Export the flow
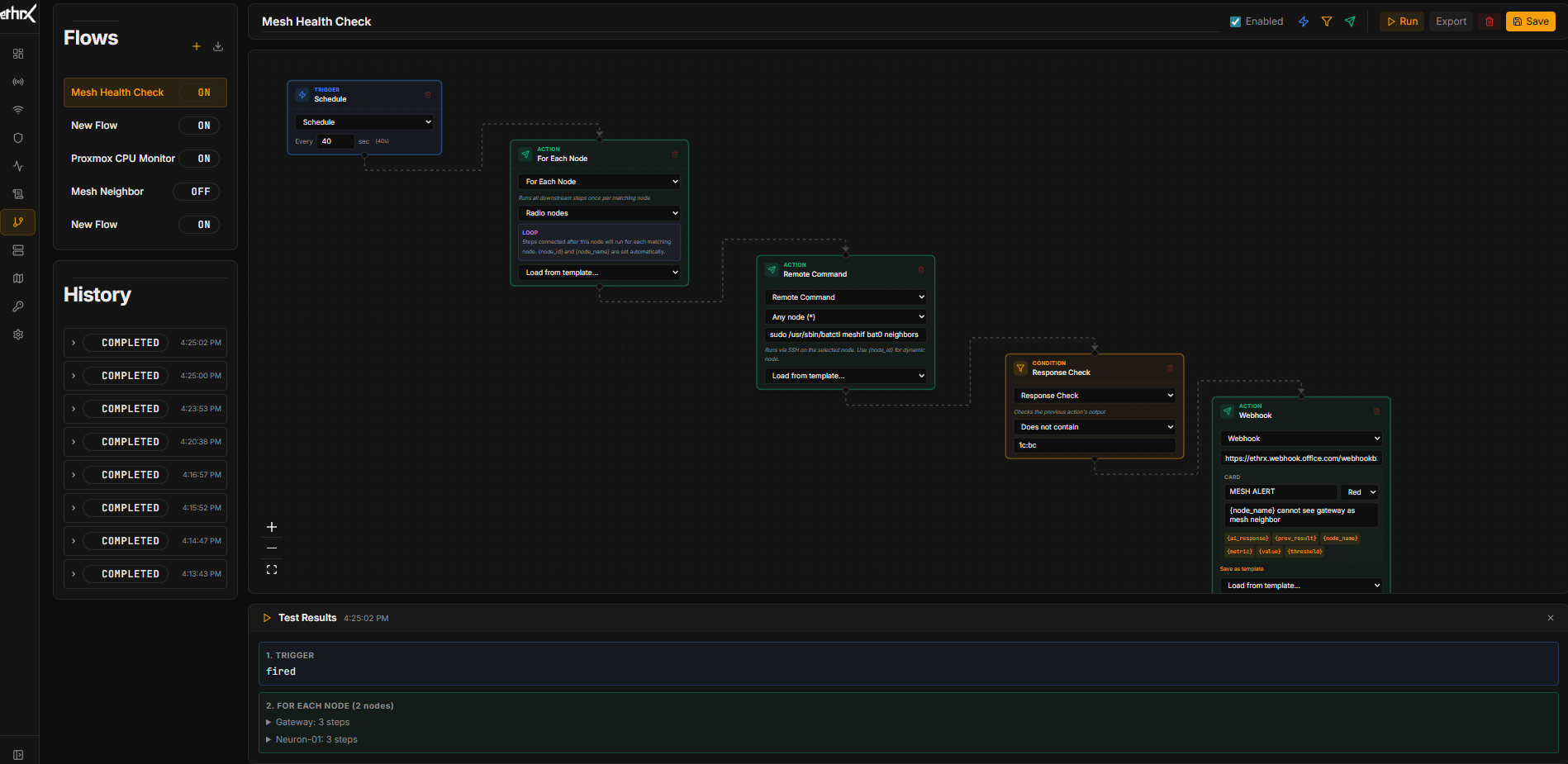 click(1451, 21)
